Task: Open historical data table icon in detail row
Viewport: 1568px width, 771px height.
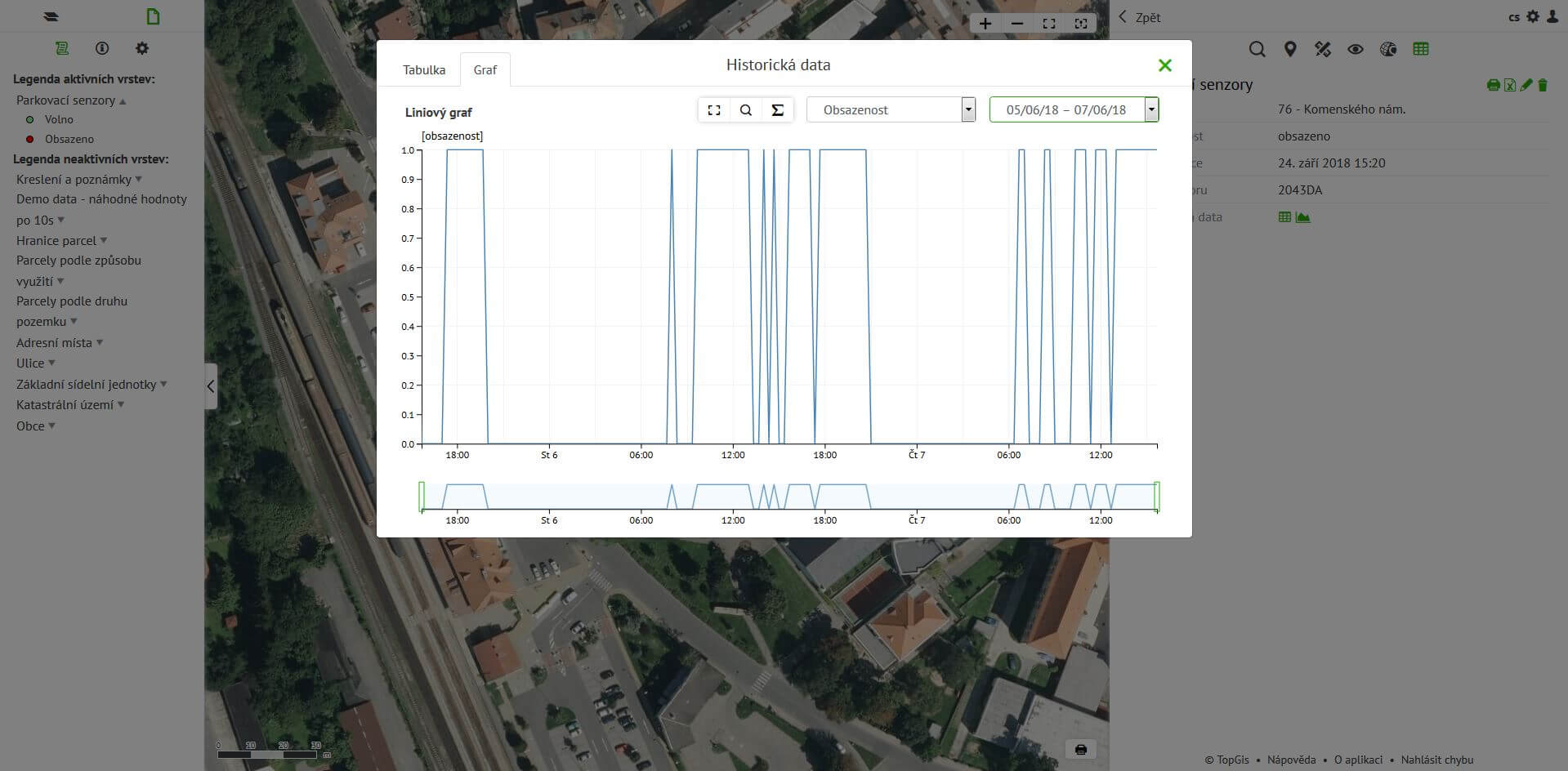Action: point(1284,217)
